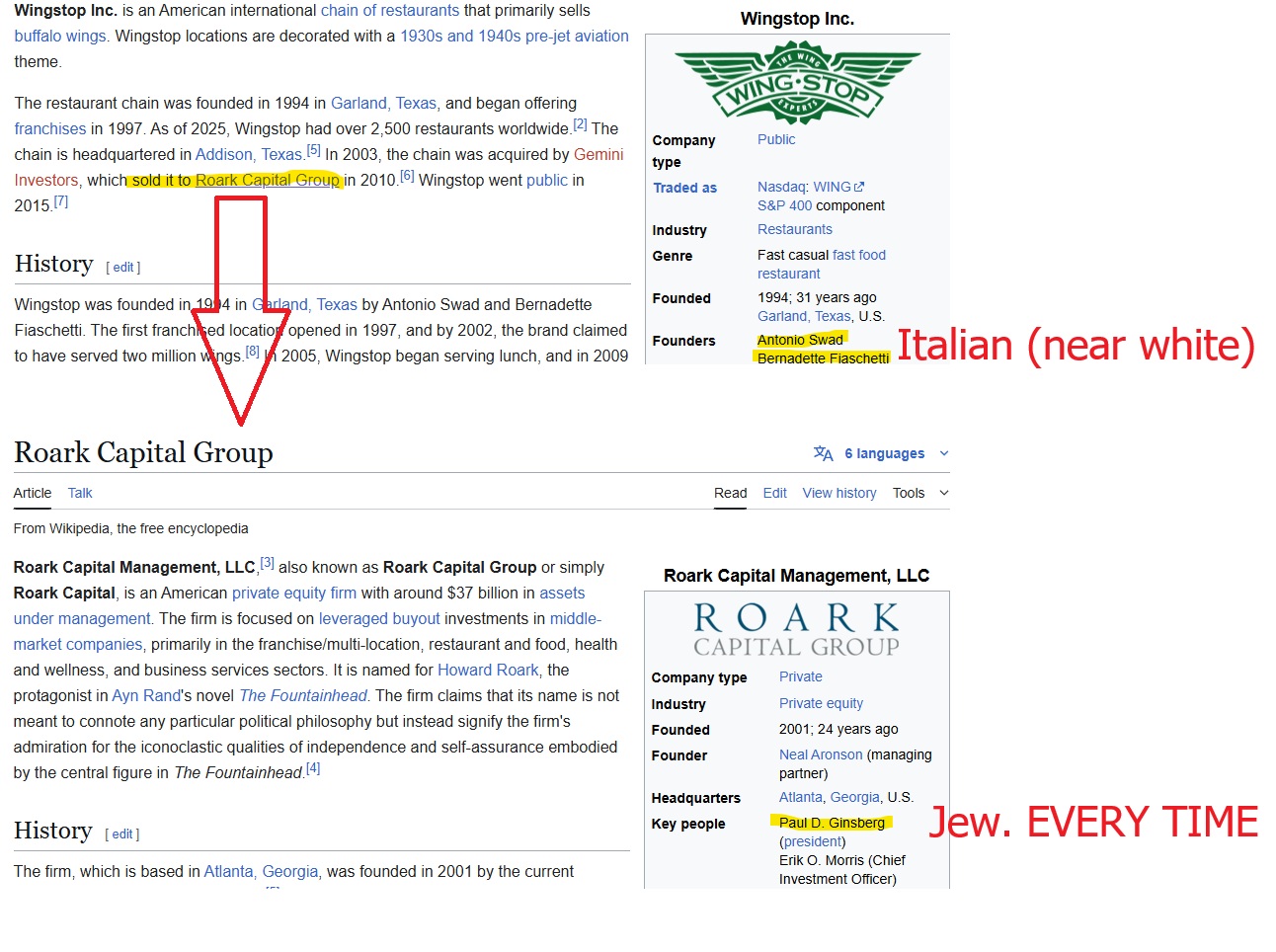
Task: Select the Read tab
Action: [730, 493]
